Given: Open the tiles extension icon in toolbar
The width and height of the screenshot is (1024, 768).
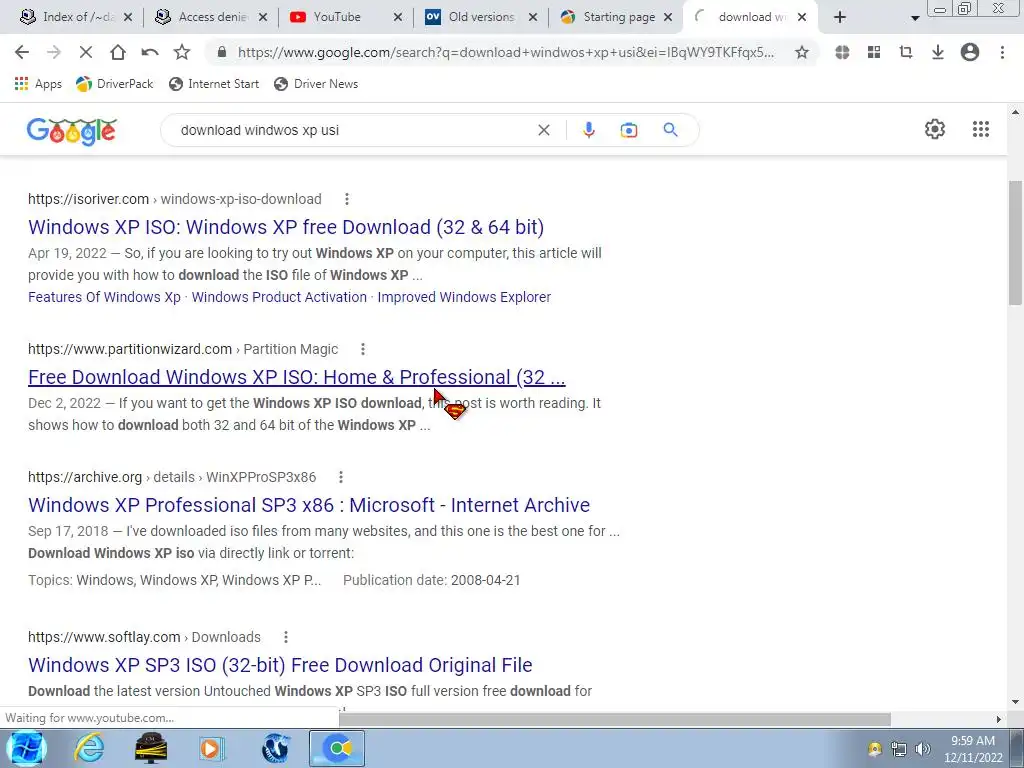Looking at the screenshot, I should pos(874,52).
